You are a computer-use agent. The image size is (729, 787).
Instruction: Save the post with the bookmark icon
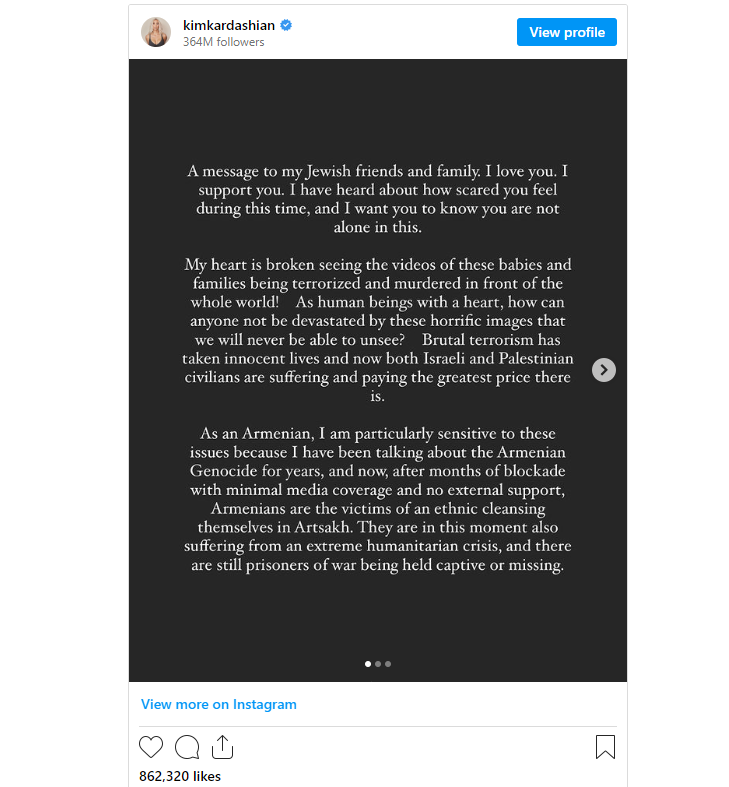[605, 746]
